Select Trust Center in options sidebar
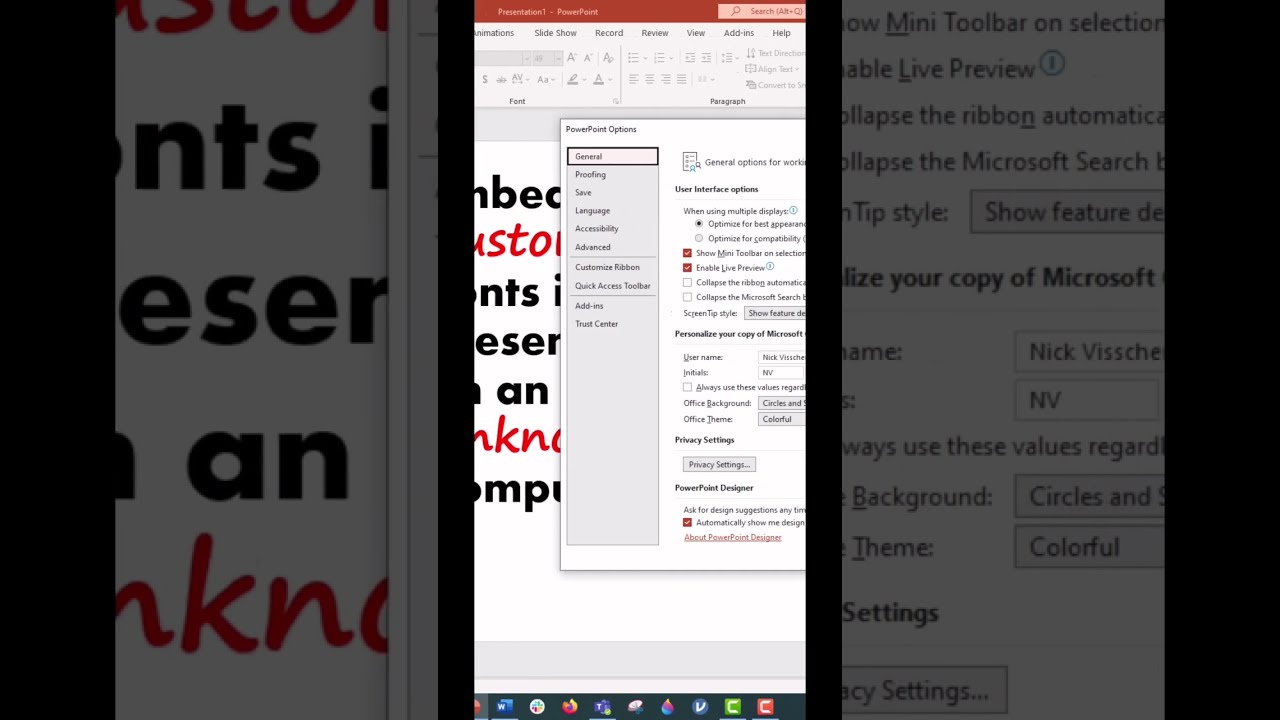The image size is (1280, 720). 612,324
